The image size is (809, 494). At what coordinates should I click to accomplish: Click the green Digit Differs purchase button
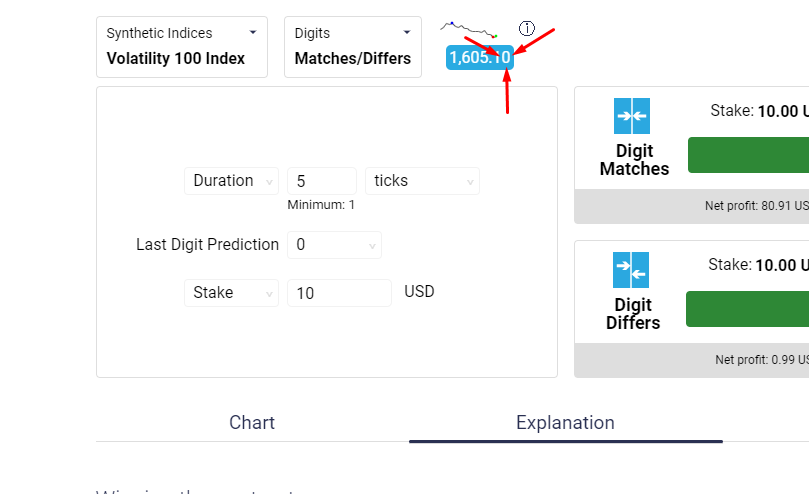(x=747, y=309)
